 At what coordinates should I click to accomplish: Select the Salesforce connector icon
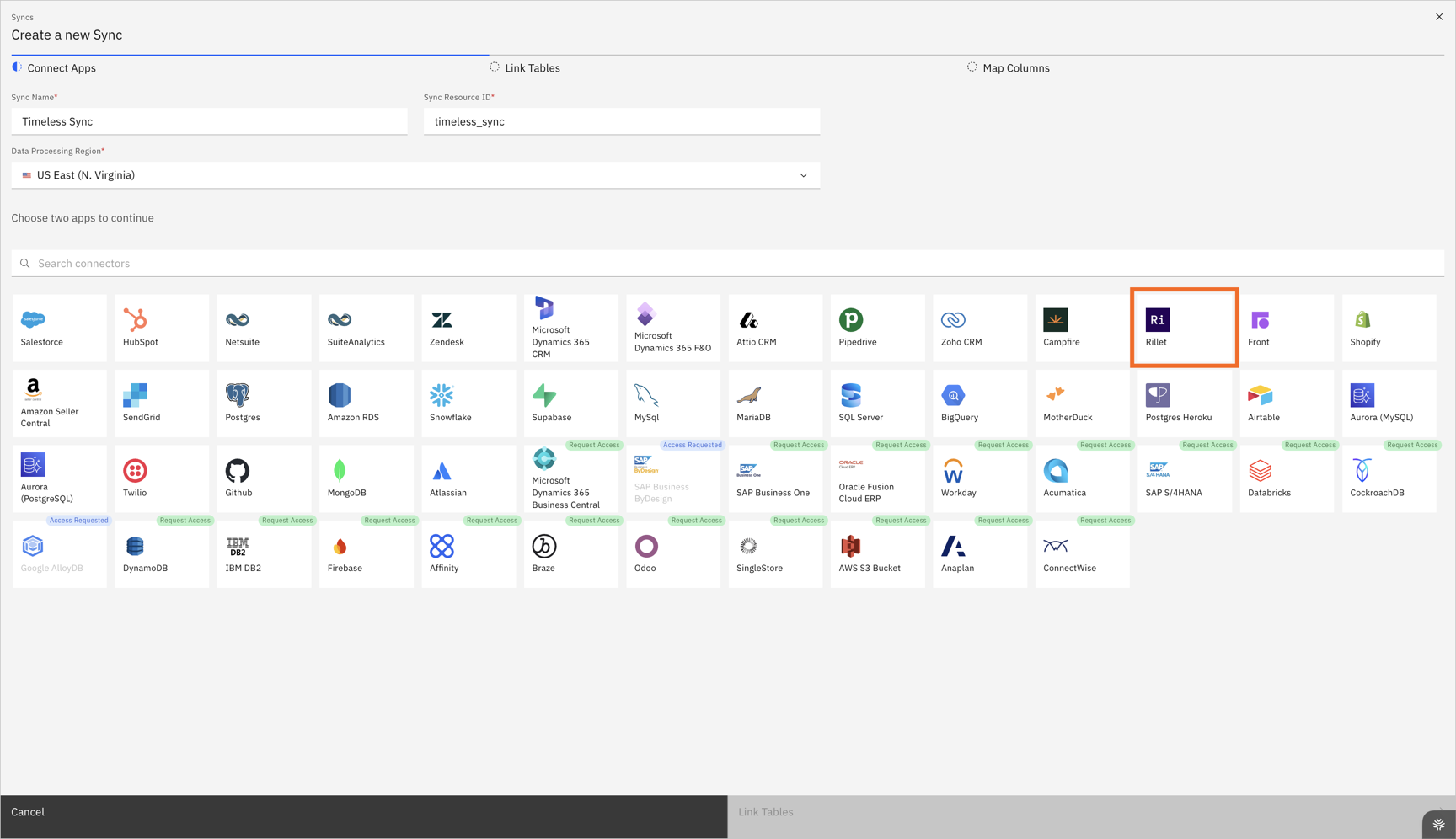[x=33, y=320]
